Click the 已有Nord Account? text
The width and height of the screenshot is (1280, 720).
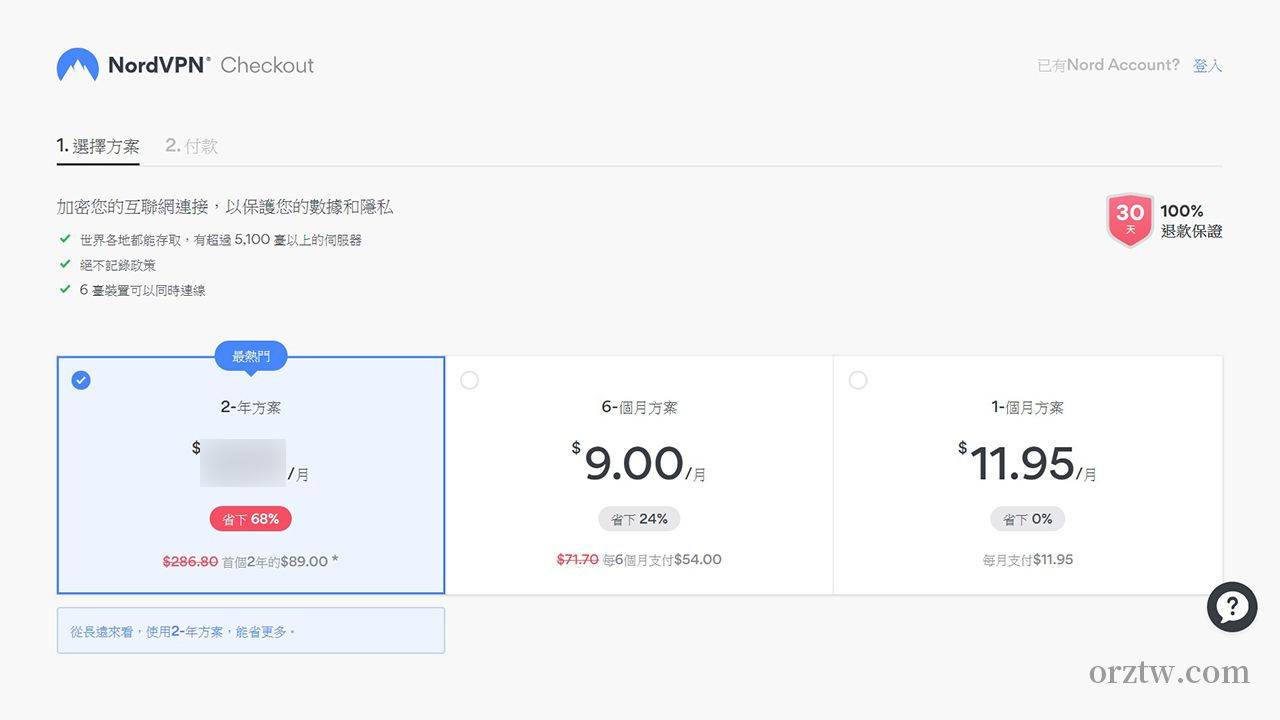click(x=1109, y=65)
